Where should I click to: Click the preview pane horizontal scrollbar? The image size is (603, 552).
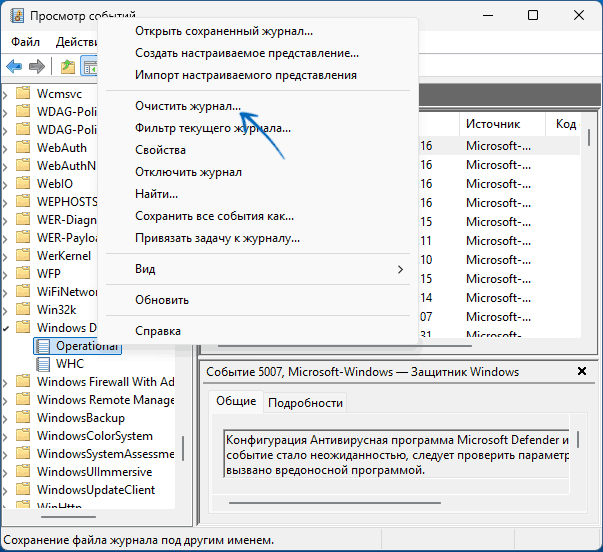pos(335,503)
